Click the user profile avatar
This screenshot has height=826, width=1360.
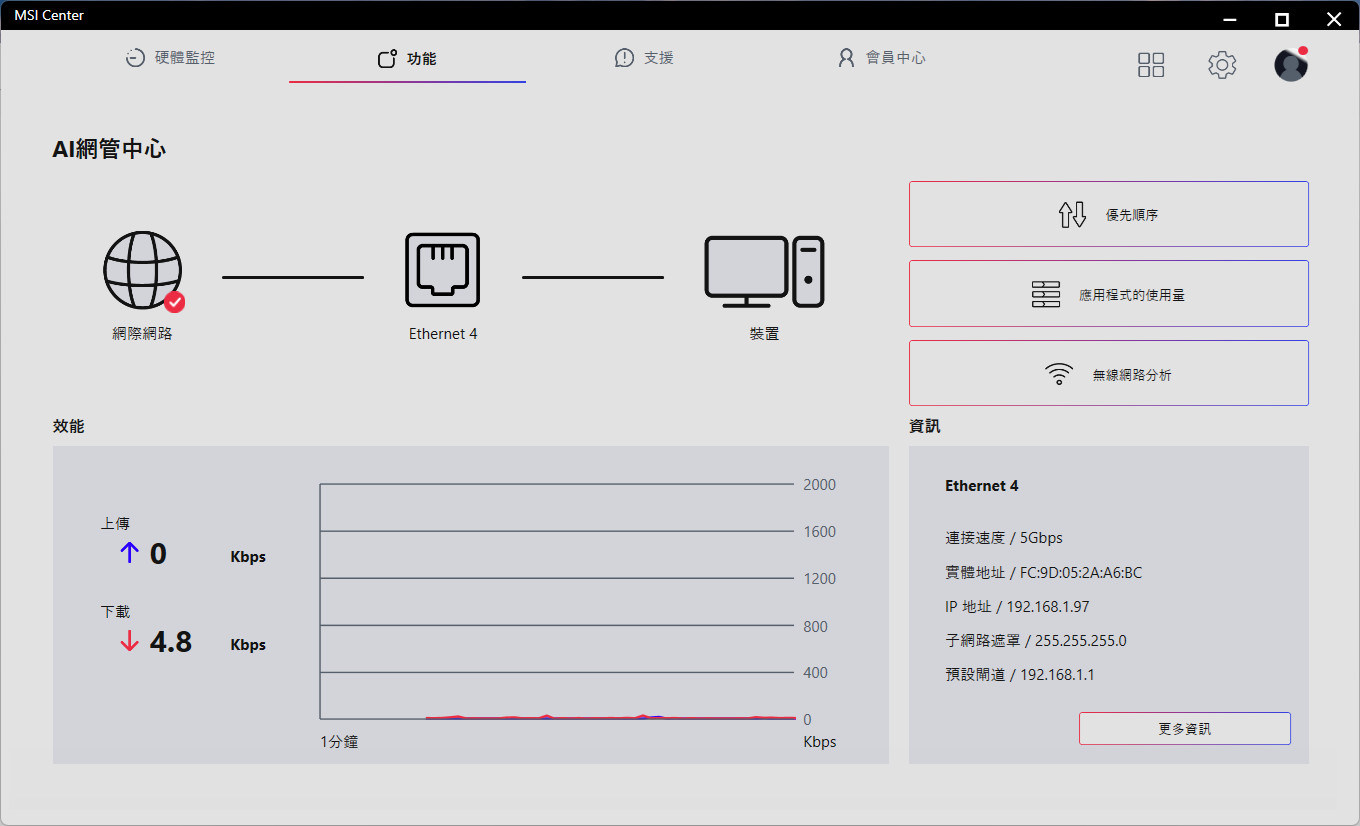tap(1290, 65)
